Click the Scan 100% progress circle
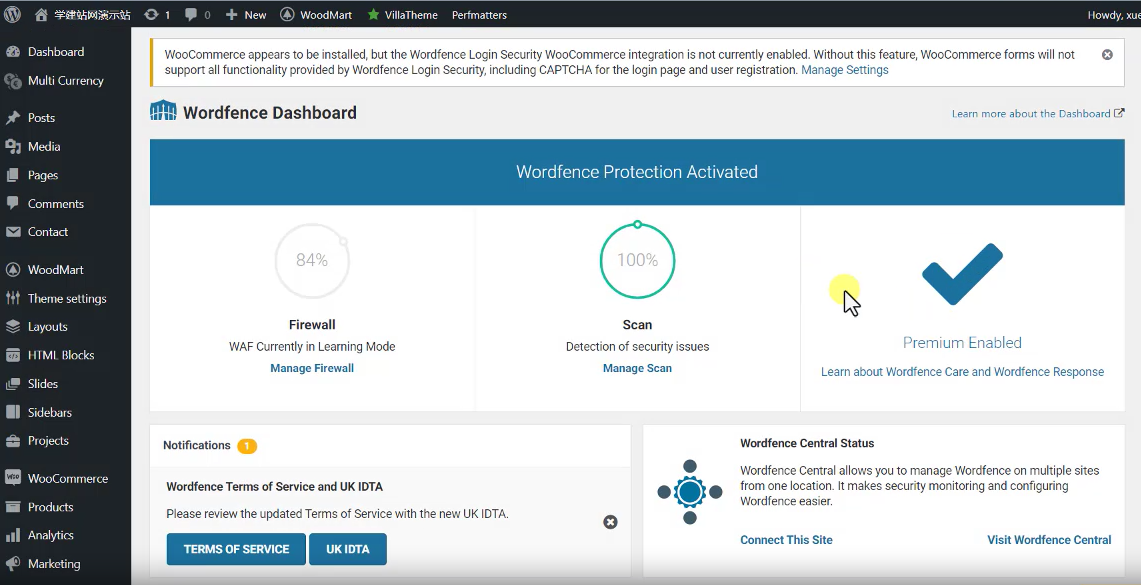Screen dimensions: 1141x585 pos(637,260)
